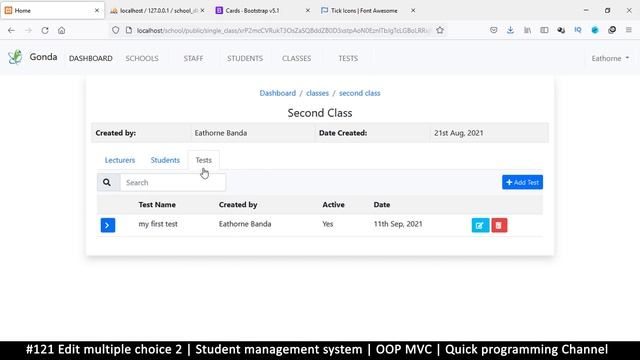Click the 'Yes' active status cell

click(x=328, y=224)
